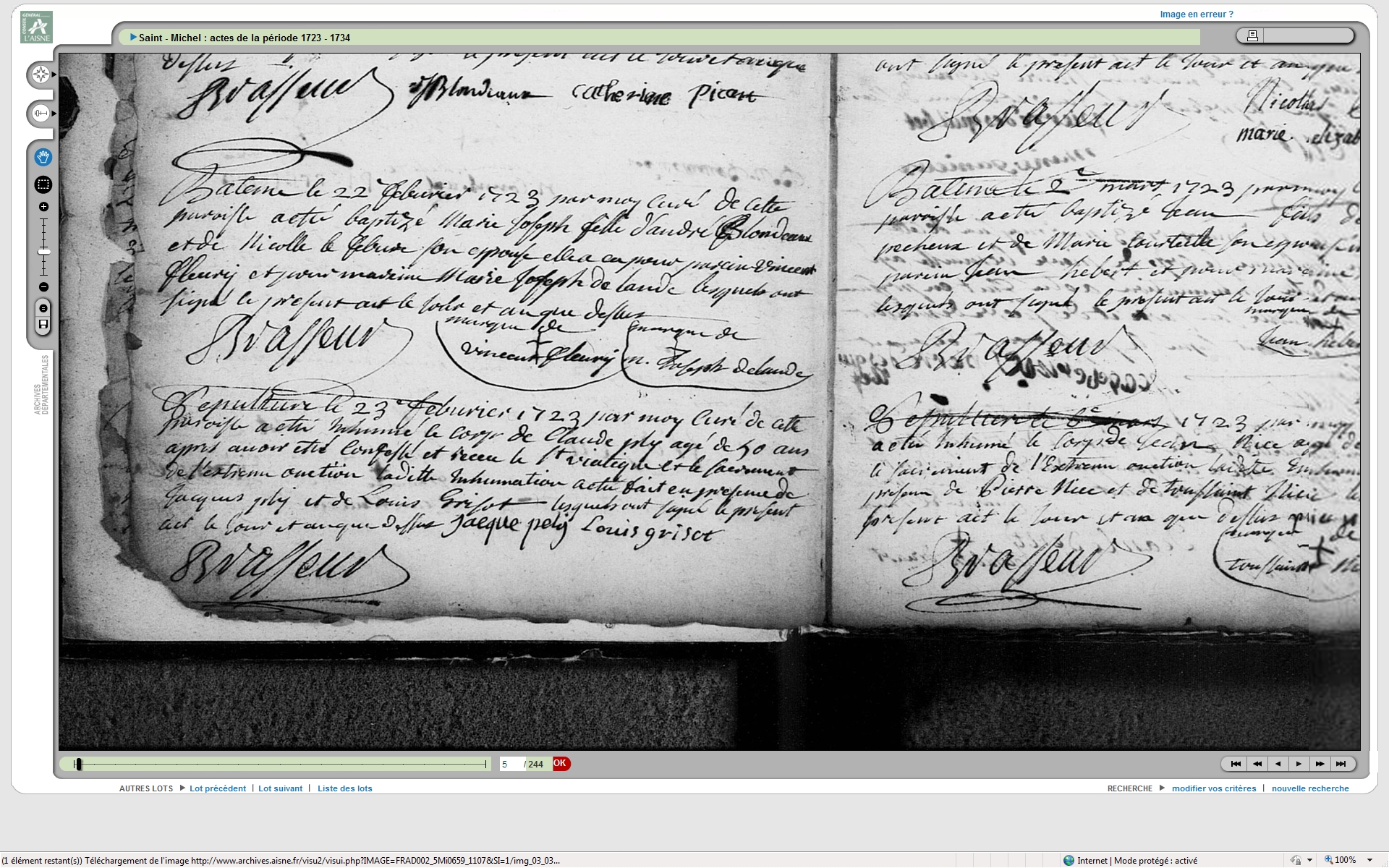Image resolution: width=1389 pixels, height=868 pixels.
Task: Zoom out with the minus button
Action: tap(43, 287)
